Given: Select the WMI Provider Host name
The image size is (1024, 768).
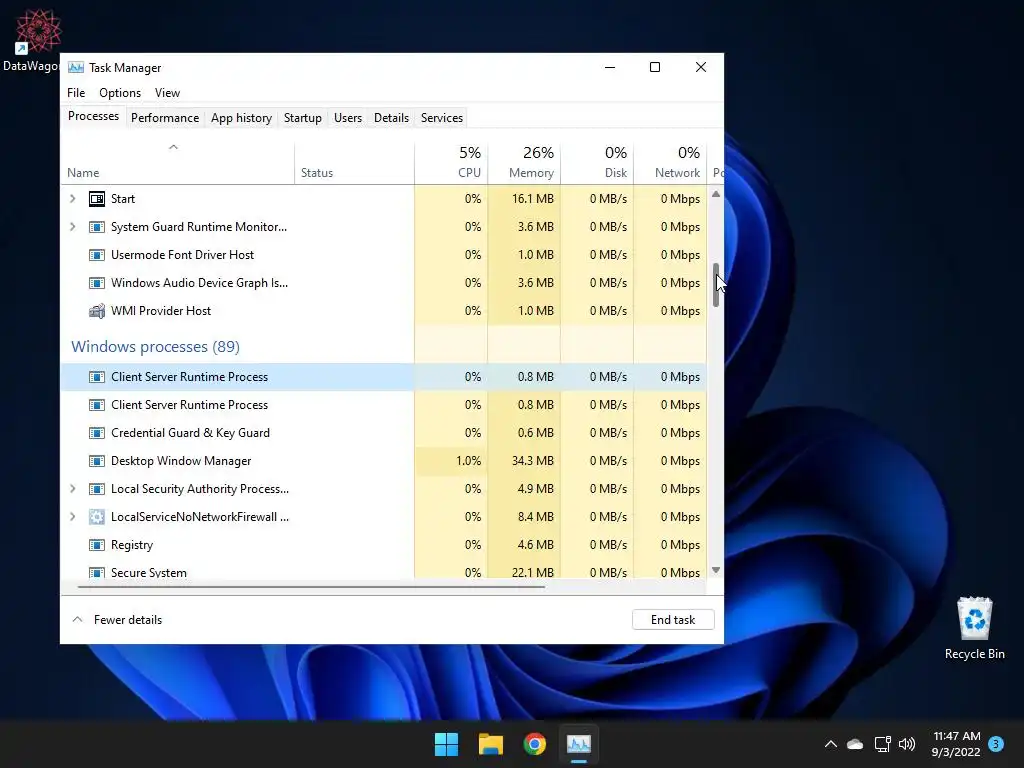Looking at the screenshot, I should coord(161,311).
